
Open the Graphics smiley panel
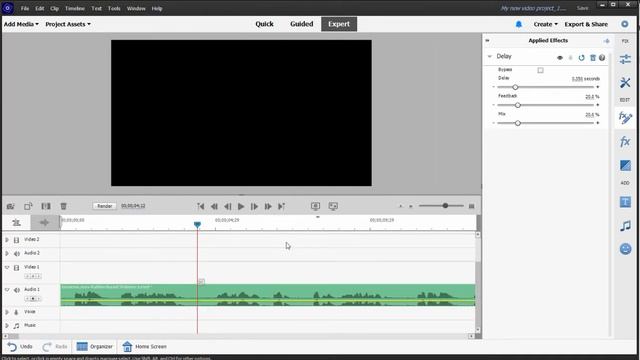pyautogui.click(x=625, y=249)
